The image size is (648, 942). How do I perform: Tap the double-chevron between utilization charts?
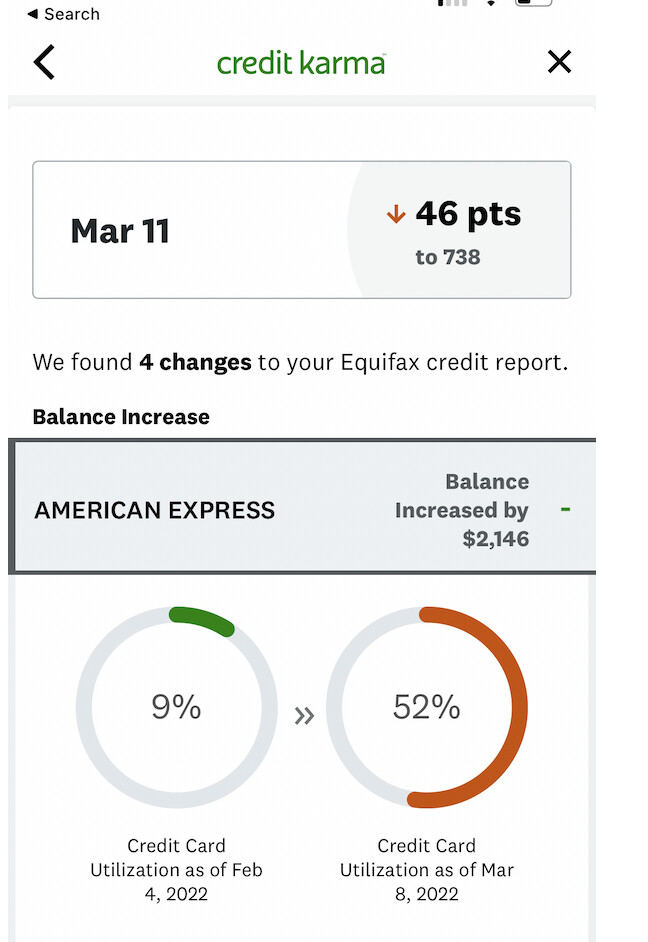[x=304, y=716]
